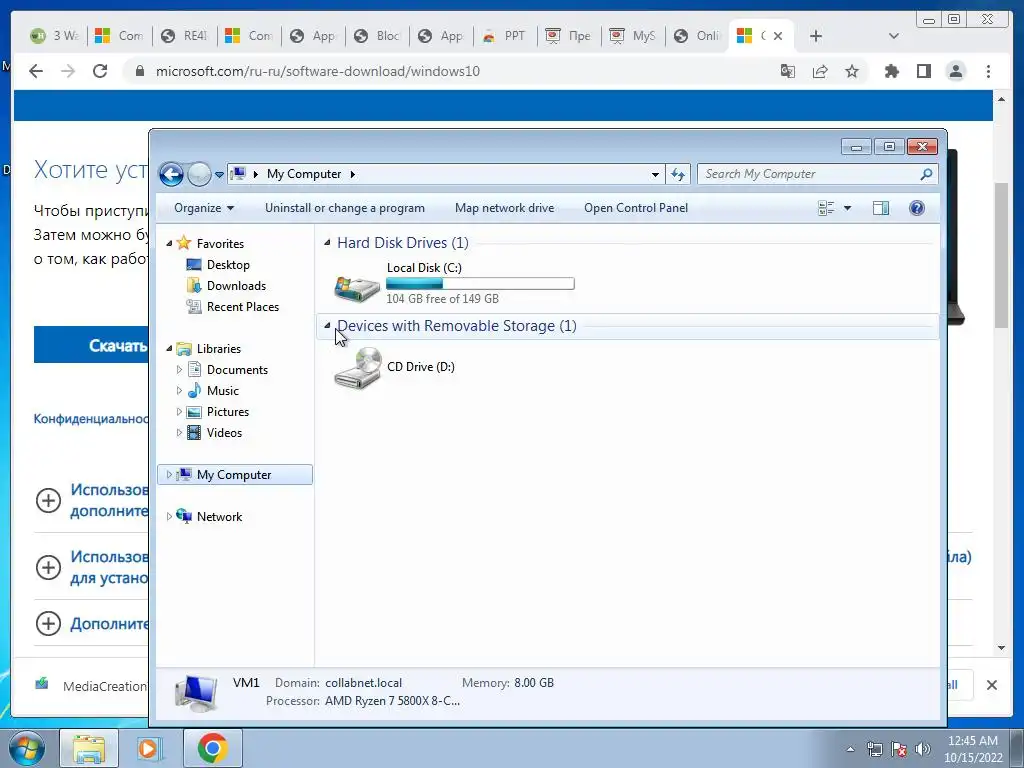This screenshot has height=768, width=1024.
Task: Switch to the PPT tab
Action: tap(505, 36)
